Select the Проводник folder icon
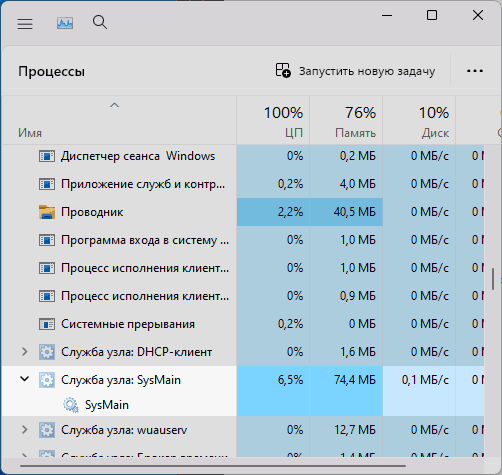Viewport: 502px width, 475px height. coord(47,212)
